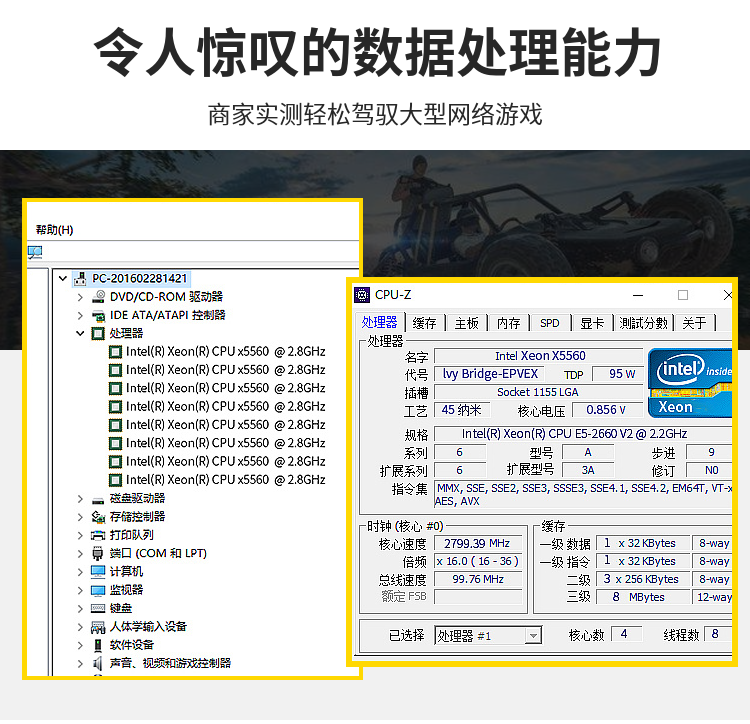Click the 3 x 256 KBytes level 2 cache
This screenshot has height=724, width=750.
click(x=643, y=580)
